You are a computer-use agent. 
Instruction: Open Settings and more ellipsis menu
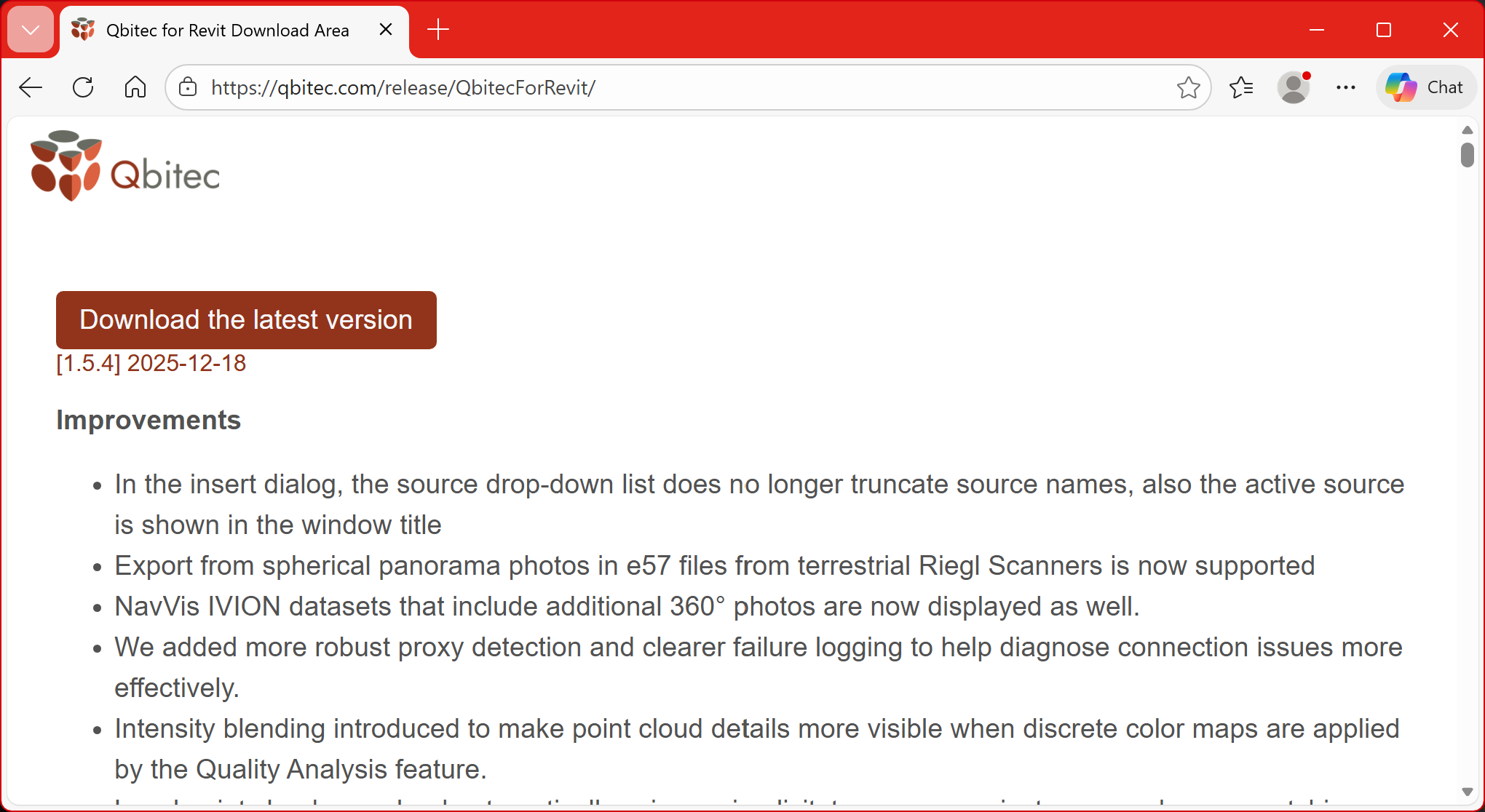coord(1346,87)
